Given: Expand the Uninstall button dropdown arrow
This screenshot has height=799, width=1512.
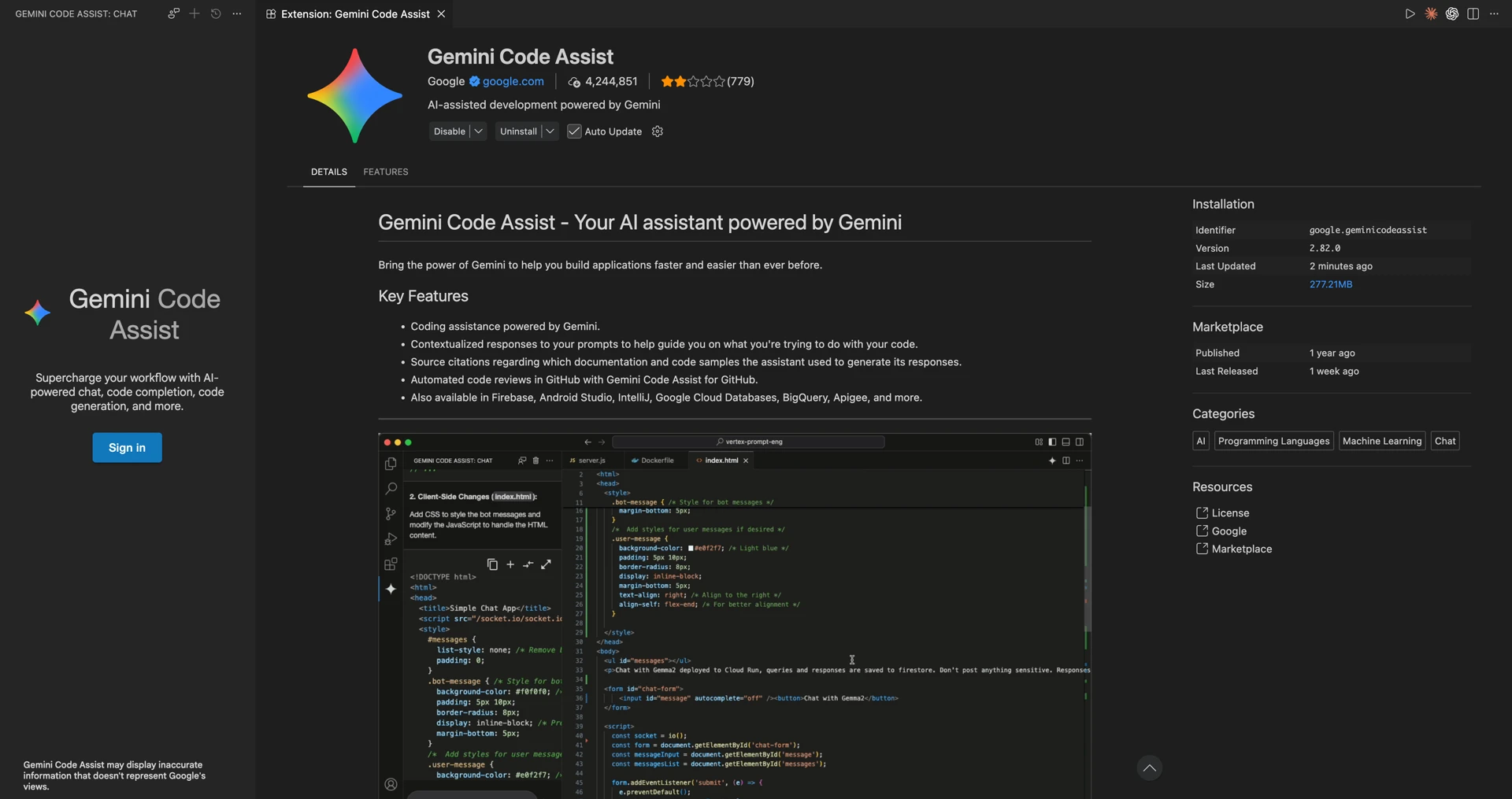Looking at the screenshot, I should coord(550,131).
